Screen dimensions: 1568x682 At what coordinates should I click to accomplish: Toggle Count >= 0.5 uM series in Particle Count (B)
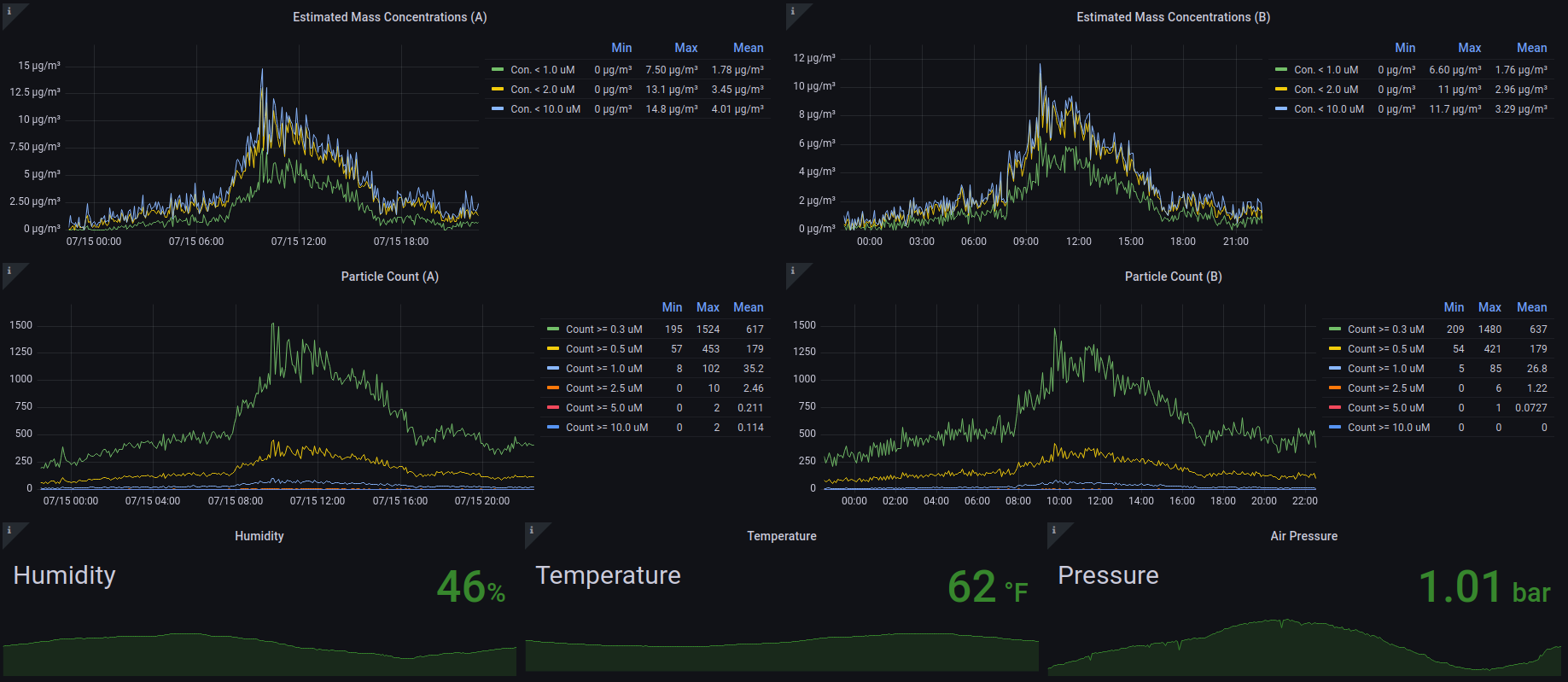tap(1386, 349)
